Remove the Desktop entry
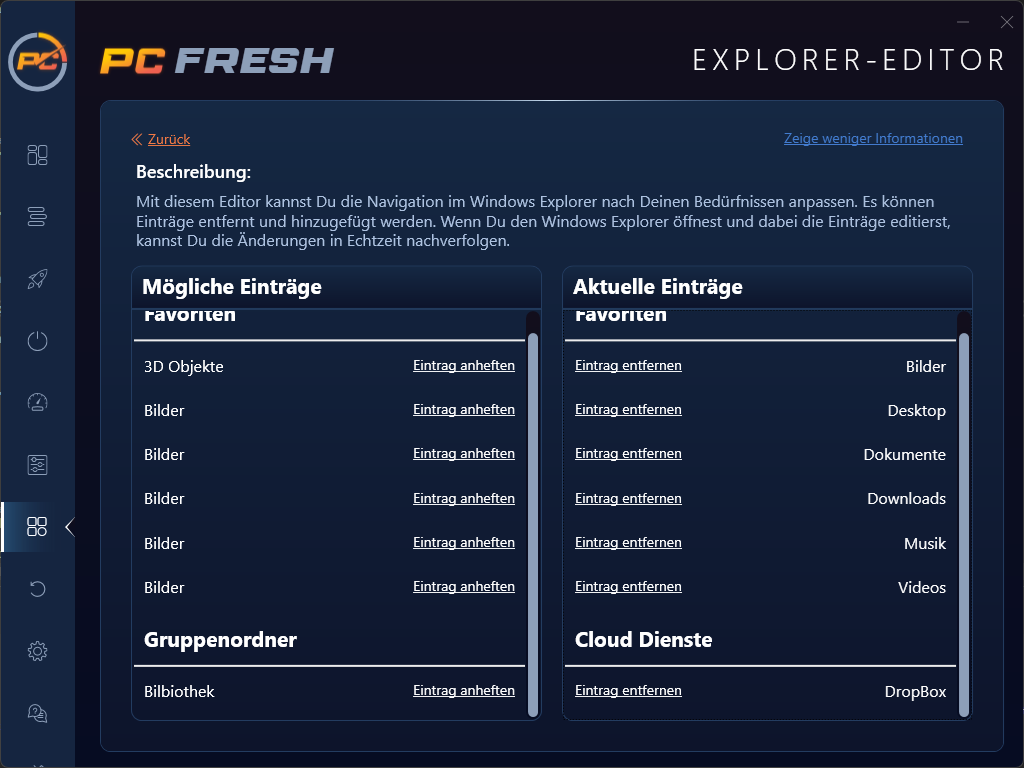The image size is (1024, 768). [x=628, y=409]
